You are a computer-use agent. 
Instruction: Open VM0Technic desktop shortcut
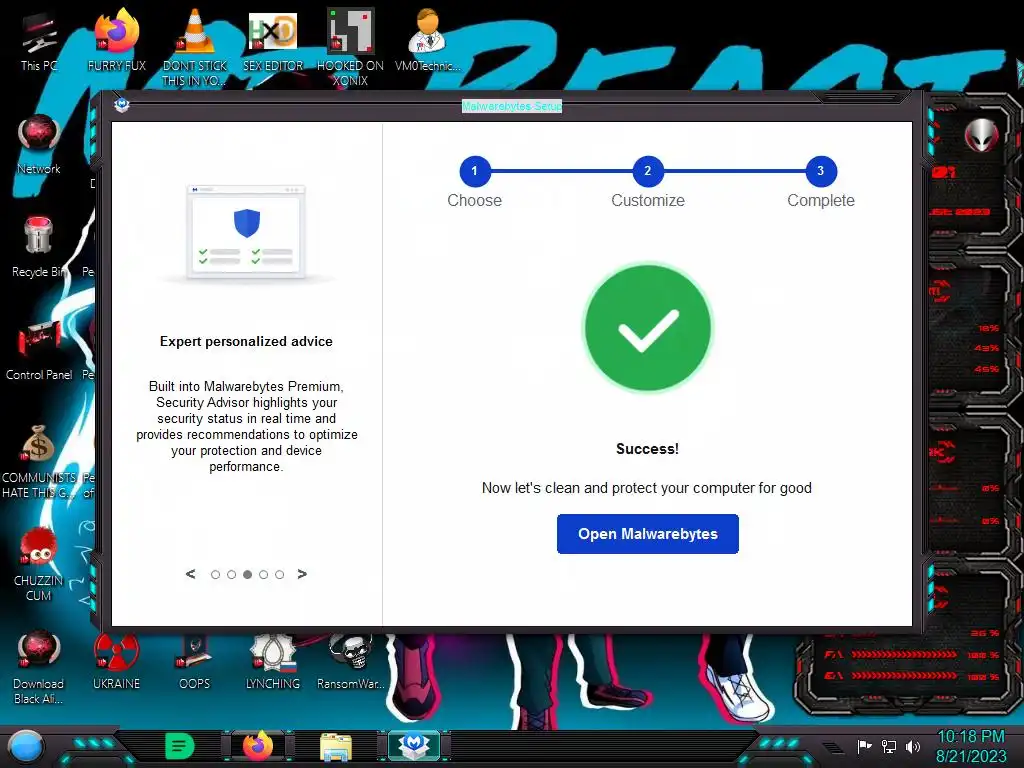pyautogui.click(x=428, y=40)
